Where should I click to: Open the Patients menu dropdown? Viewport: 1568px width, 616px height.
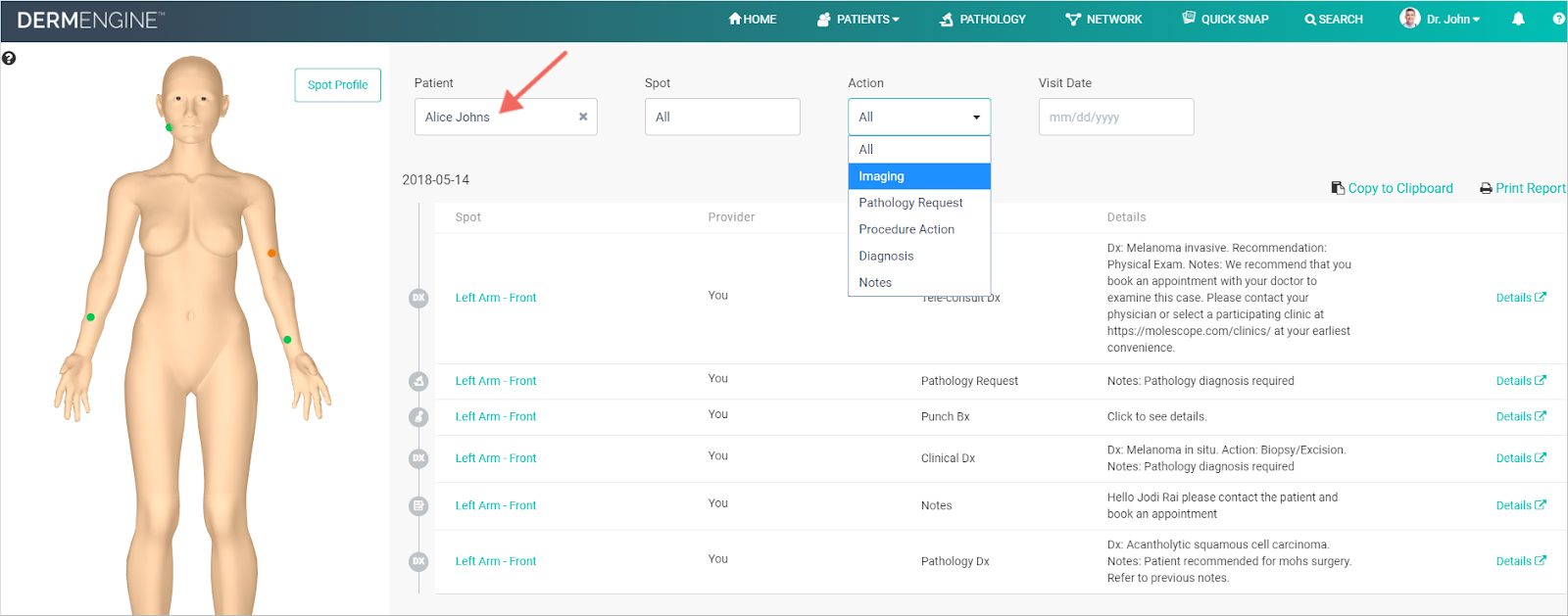[x=858, y=20]
